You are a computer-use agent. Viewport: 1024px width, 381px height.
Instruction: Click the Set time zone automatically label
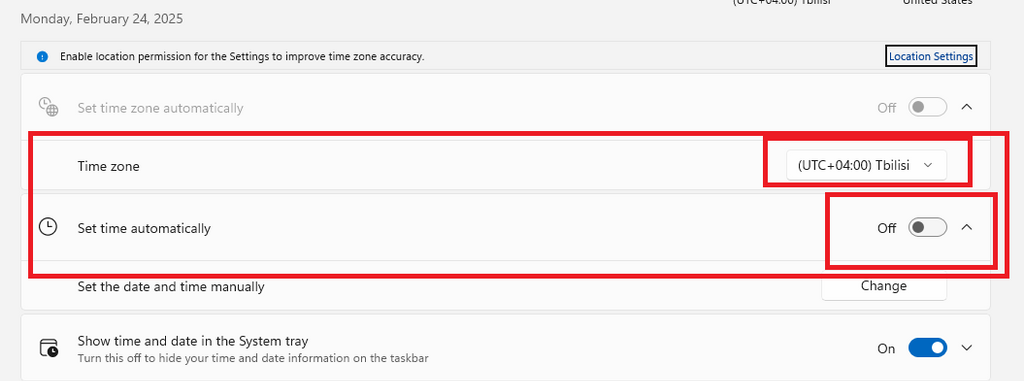click(x=161, y=108)
